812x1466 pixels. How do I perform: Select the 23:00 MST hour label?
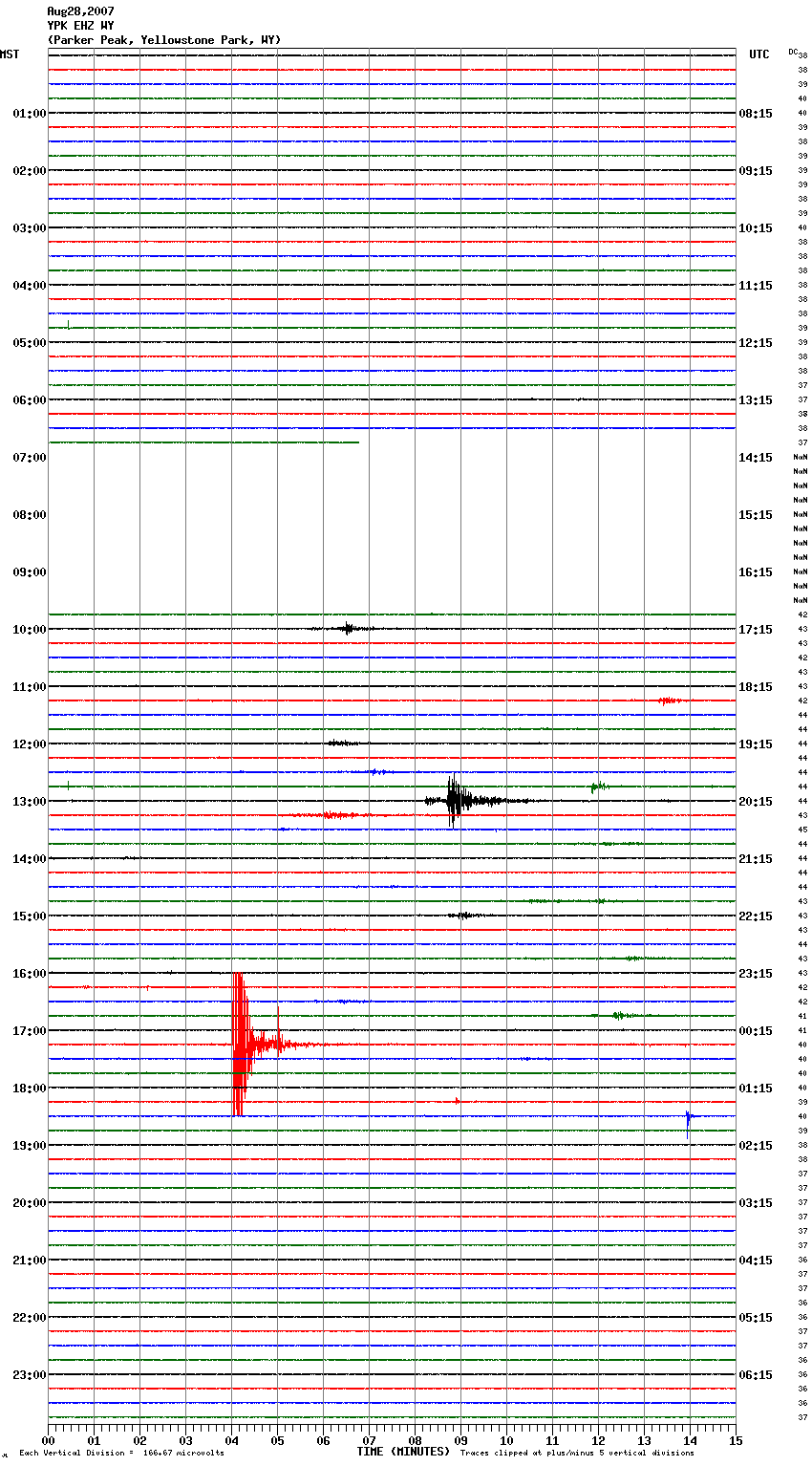pyautogui.click(x=29, y=1375)
